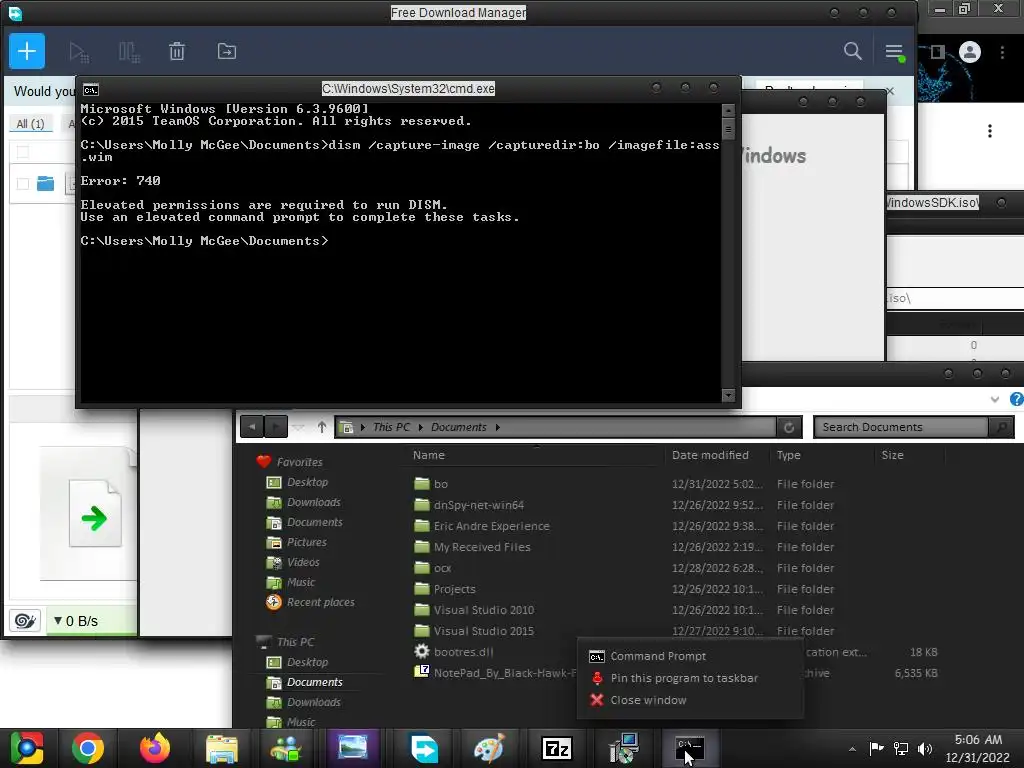Sort files by Size column
Screen dimensions: 1024x768
tap(892, 455)
